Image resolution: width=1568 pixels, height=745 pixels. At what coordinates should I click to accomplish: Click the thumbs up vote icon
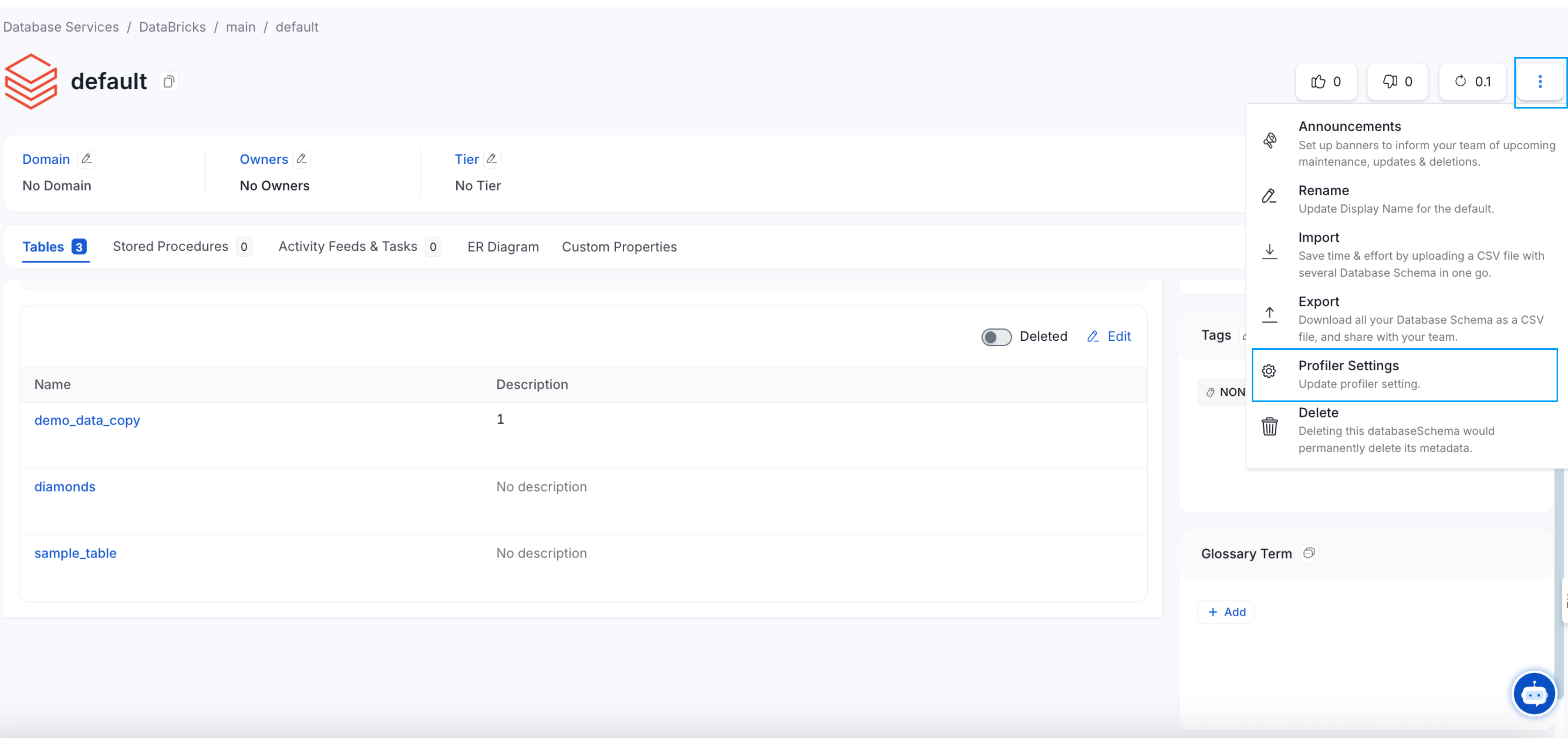click(x=1319, y=81)
